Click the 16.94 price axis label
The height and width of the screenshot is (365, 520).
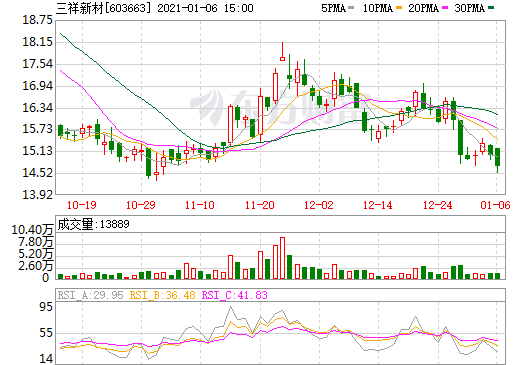[38, 86]
